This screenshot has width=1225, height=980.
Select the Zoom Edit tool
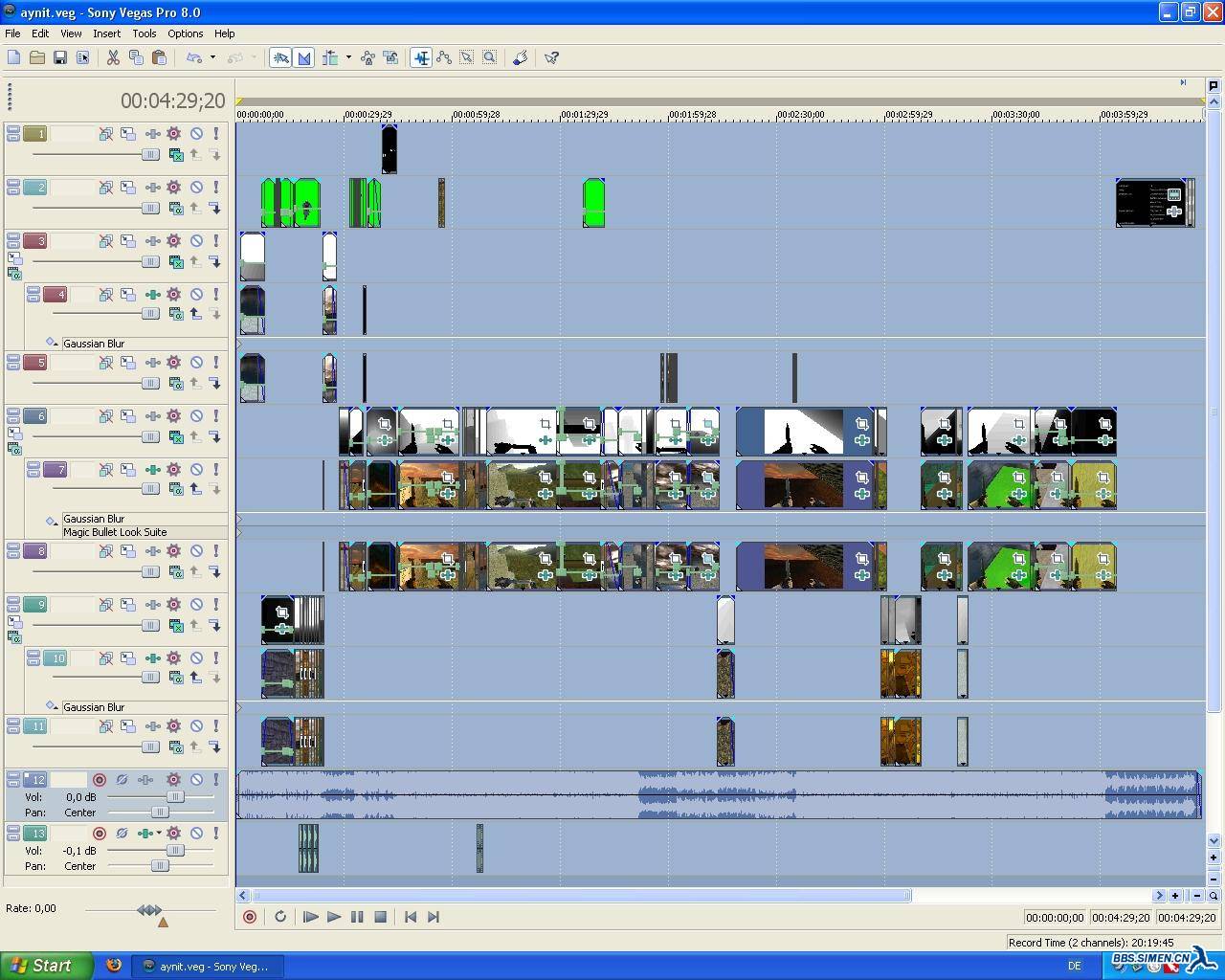click(x=490, y=57)
